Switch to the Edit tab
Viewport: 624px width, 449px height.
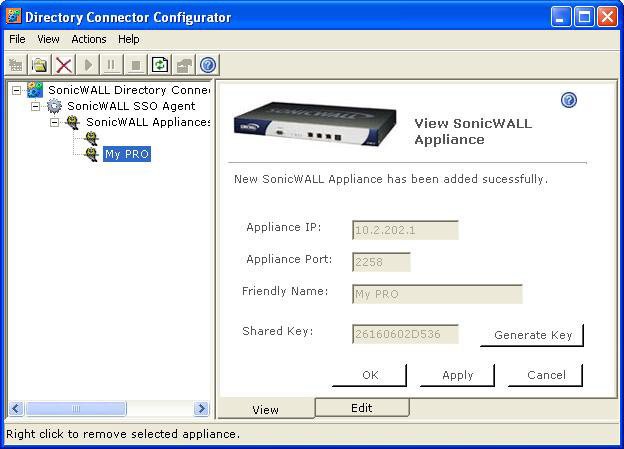pos(362,408)
